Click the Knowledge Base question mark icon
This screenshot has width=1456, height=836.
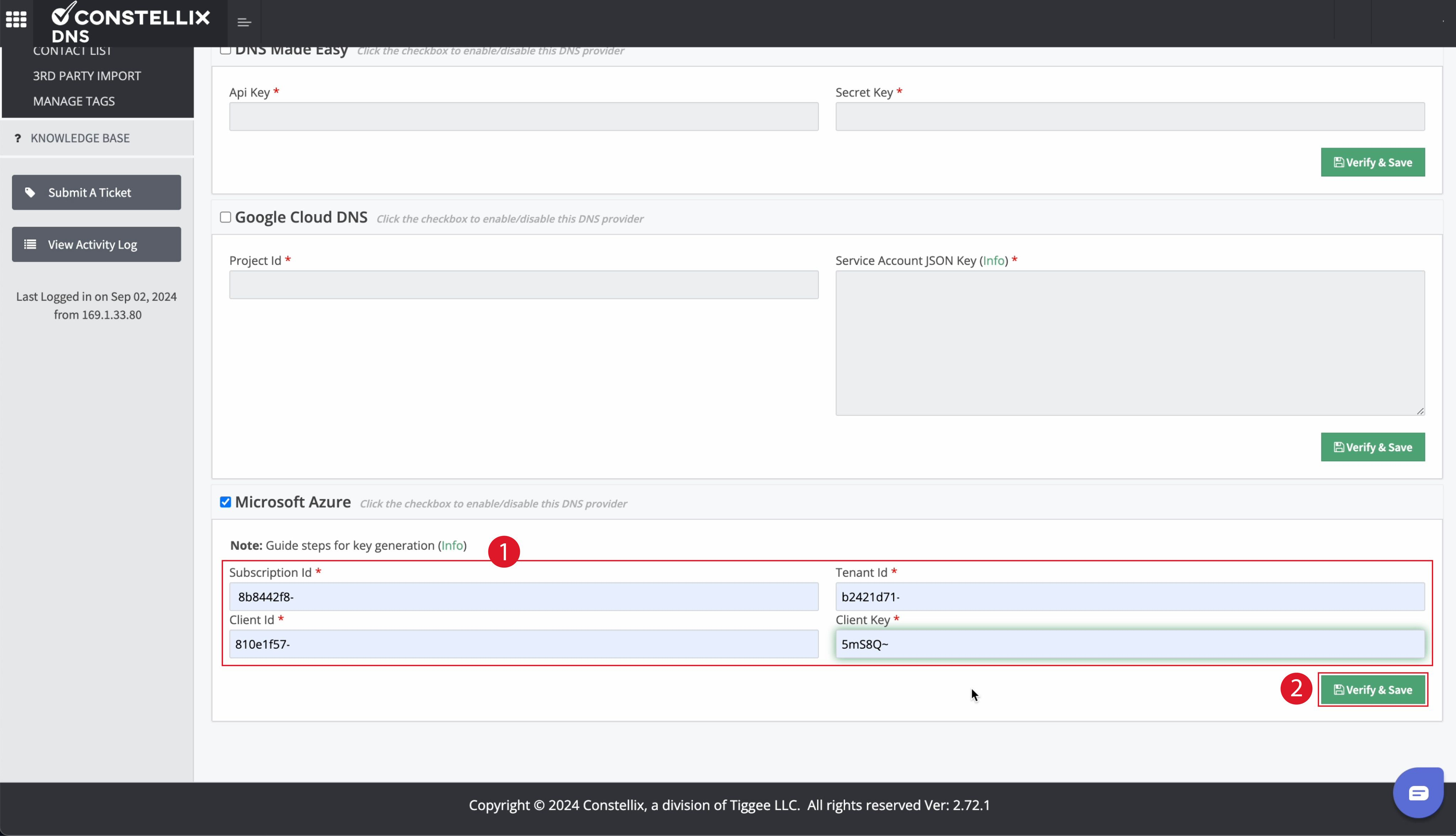coord(18,138)
